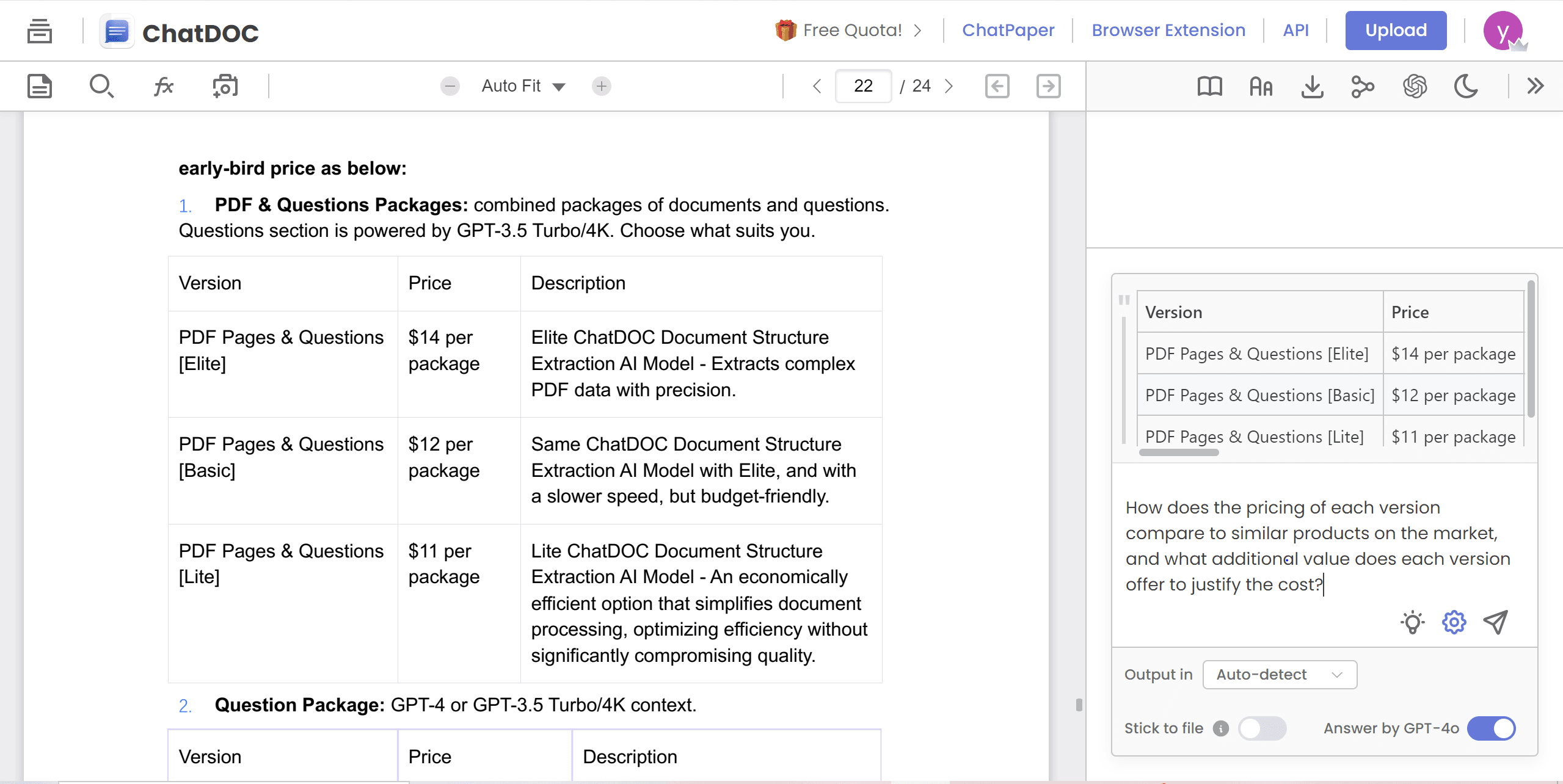Open the Auto Fit zoom dropdown

(523, 86)
